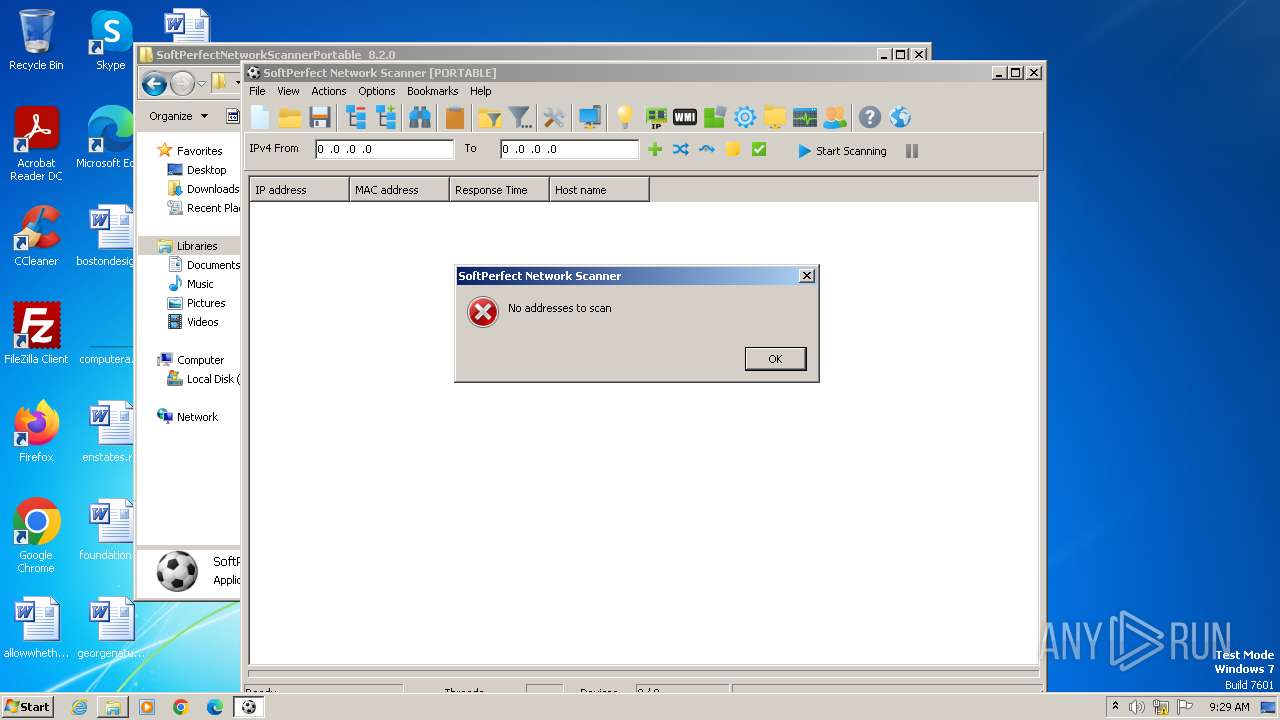The width and height of the screenshot is (1280, 720).
Task: Toggle the green checkmark icon
Action: tap(759, 150)
